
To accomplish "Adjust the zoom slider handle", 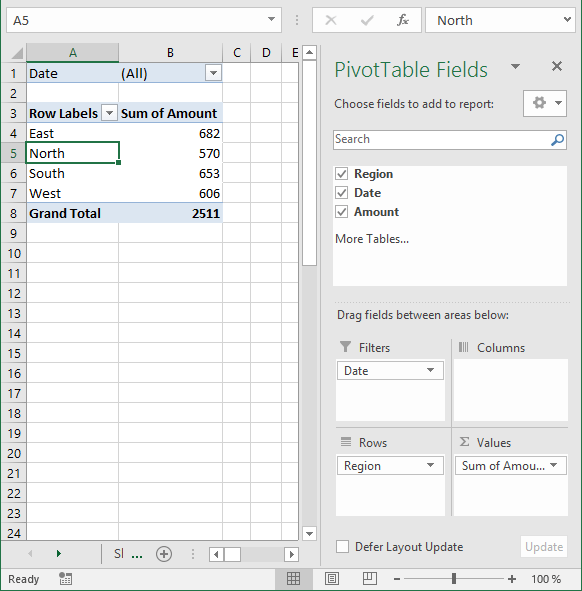I will pos(454,579).
